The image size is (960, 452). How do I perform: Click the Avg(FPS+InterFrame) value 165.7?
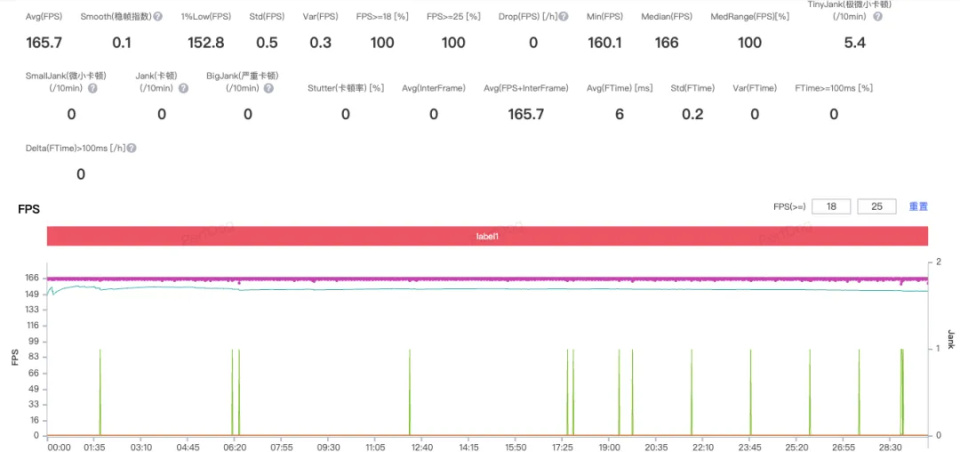point(526,115)
